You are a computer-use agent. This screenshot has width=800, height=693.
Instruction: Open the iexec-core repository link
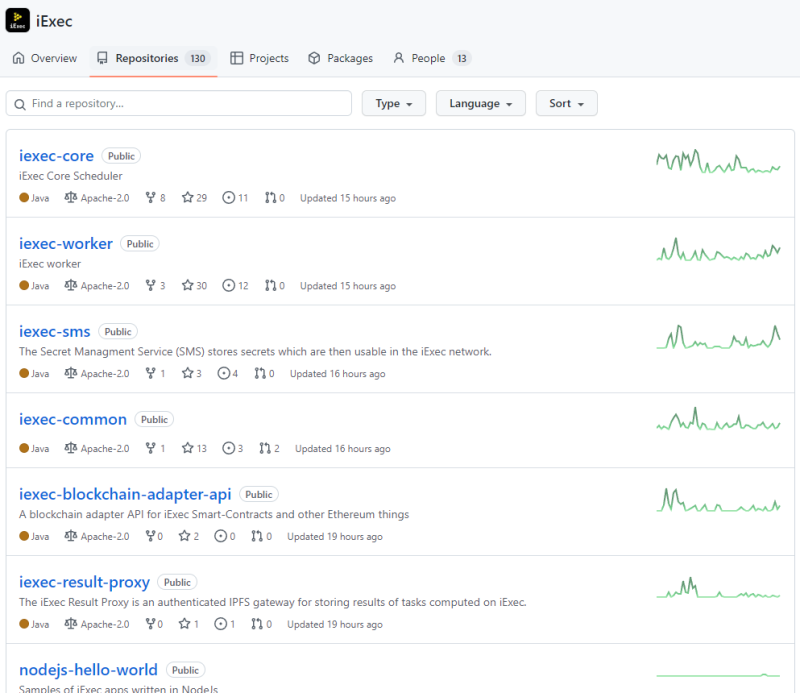pos(56,156)
